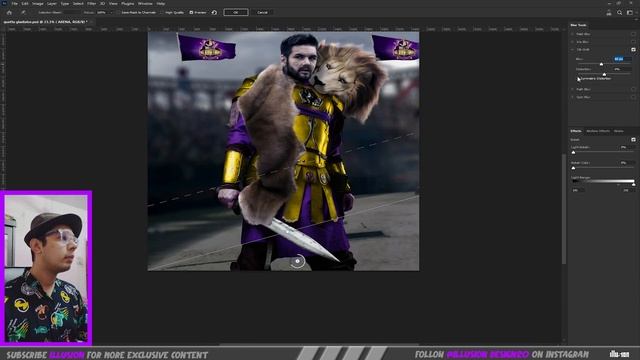Screen dimensions: 640x360
Task: Open the Image menu
Action: click(38, 4)
